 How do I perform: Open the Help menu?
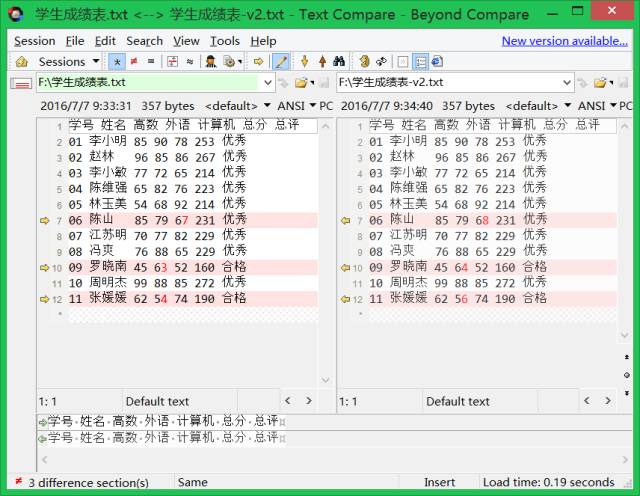[x=263, y=41]
